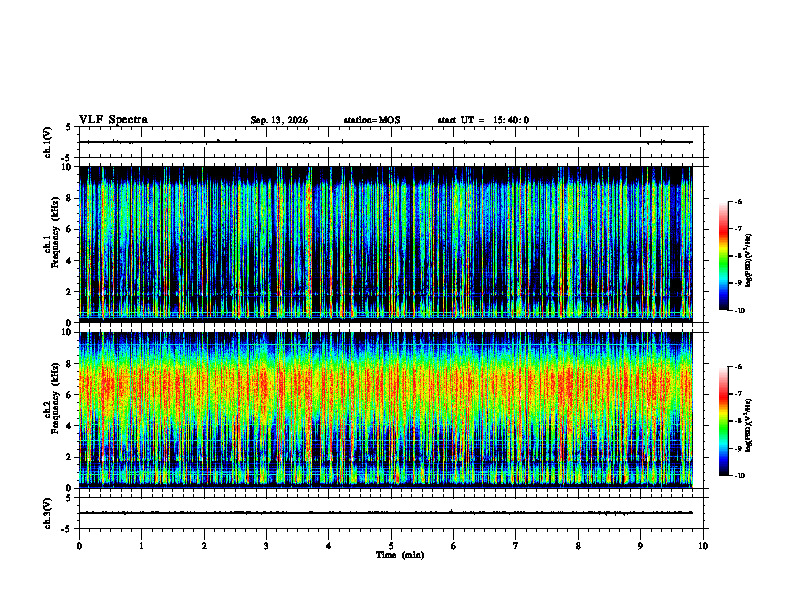Image resolution: width=792 pixels, height=612 pixels.
Task: Click the ch.1 spectrogram near 2 kHz line
Action: (x=386, y=294)
